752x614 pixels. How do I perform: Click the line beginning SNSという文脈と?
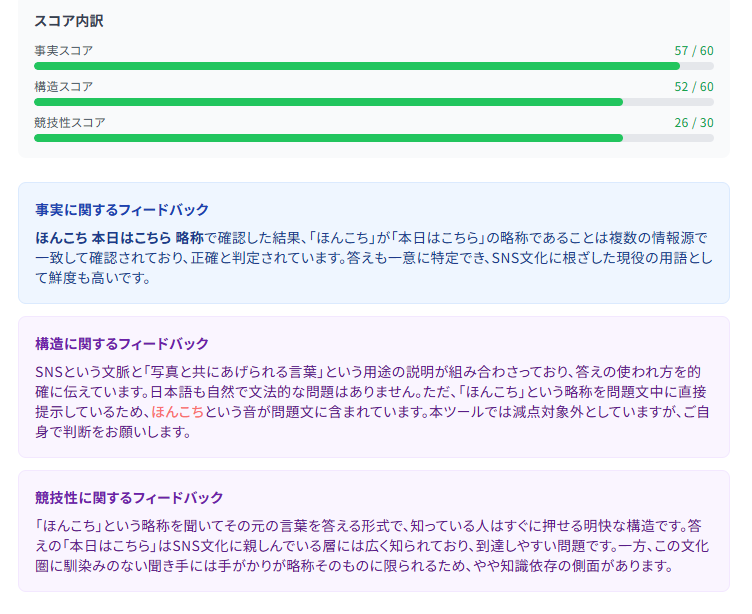(x=368, y=372)
